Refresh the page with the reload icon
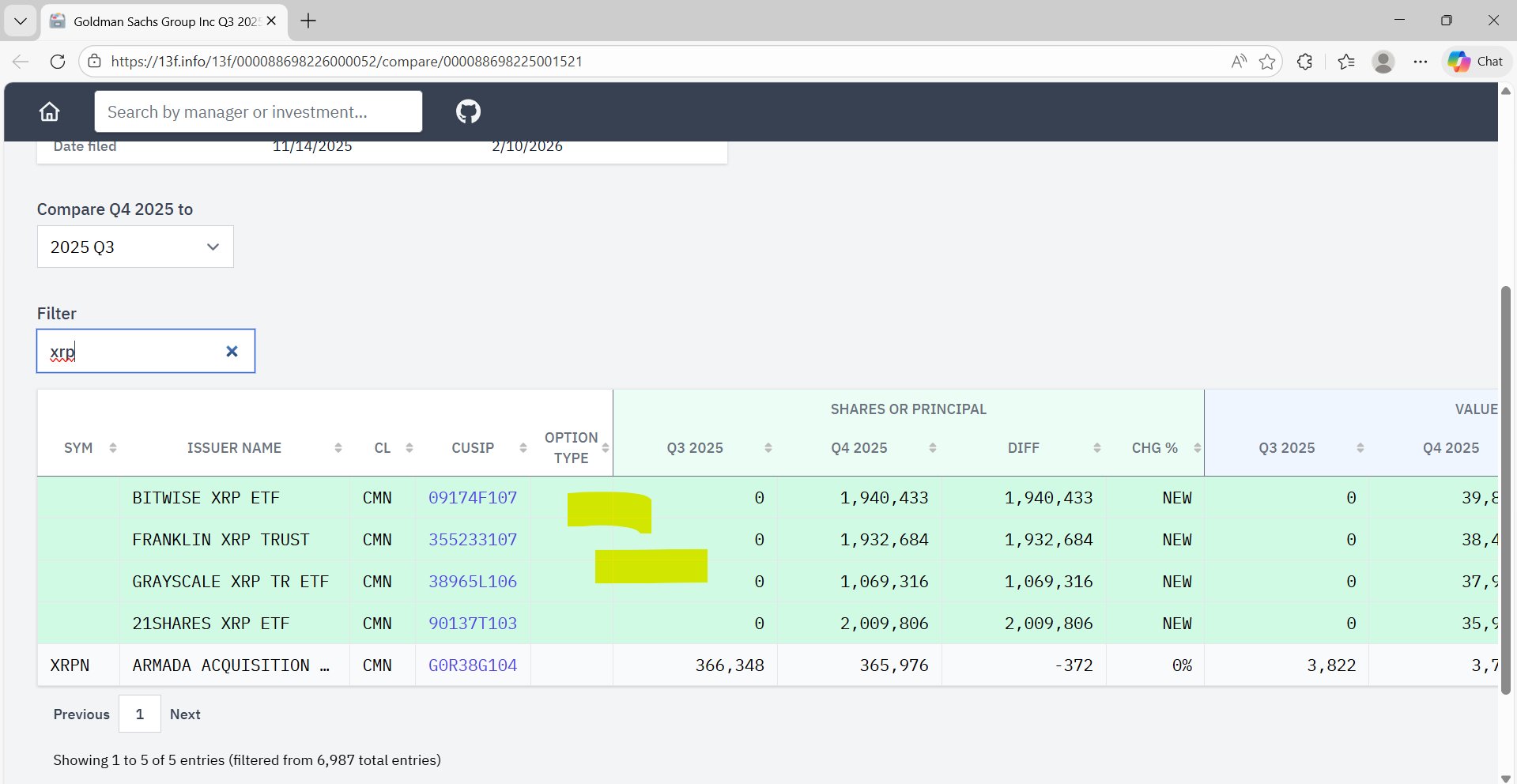This screenshot has height=784, width=1517. 58,62
